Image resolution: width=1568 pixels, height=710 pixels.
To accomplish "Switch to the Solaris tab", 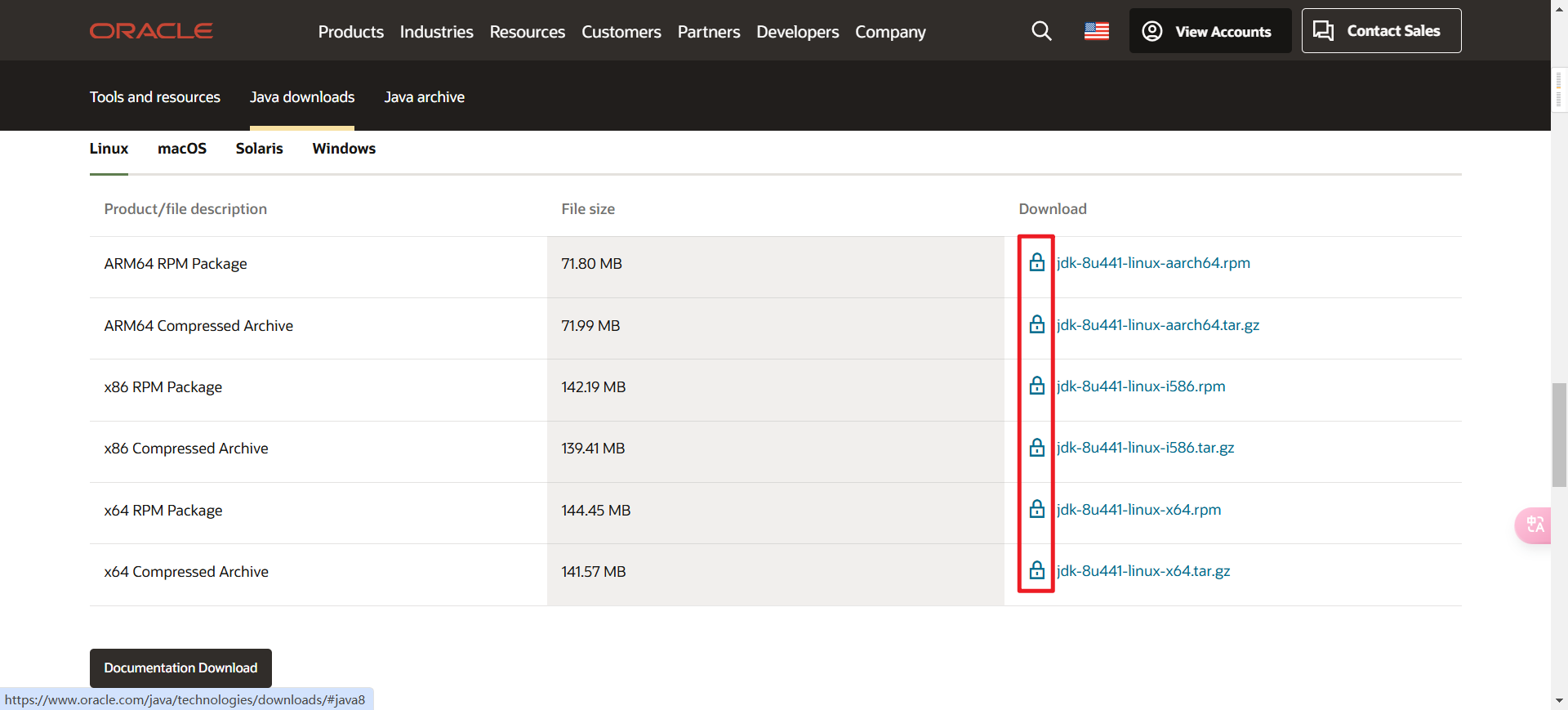I will pyautogui.click(x=260, y=149).
